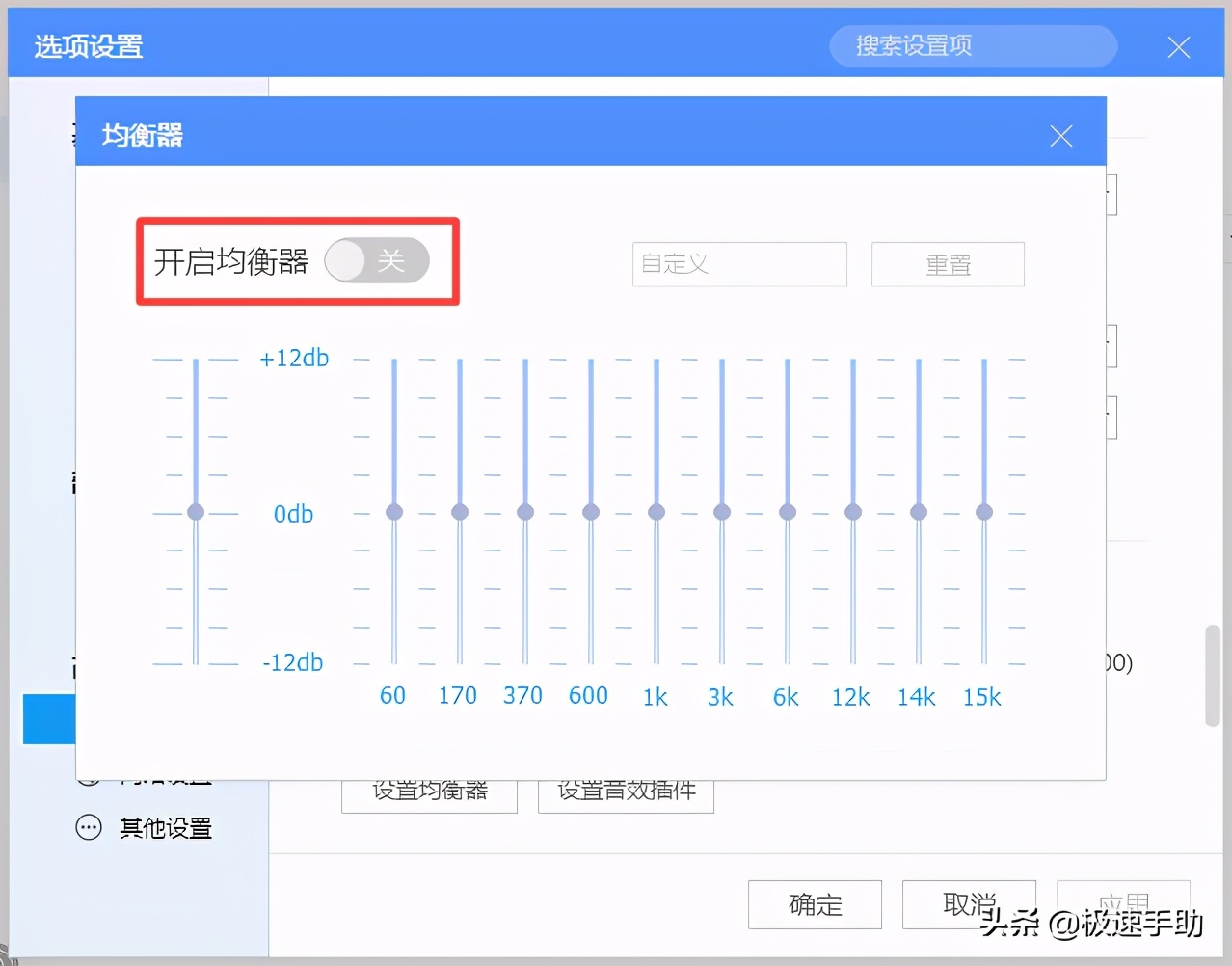1232x966 pixels.
Task: Select the highlighted blue sidebar category
Action: coord(49,719)
